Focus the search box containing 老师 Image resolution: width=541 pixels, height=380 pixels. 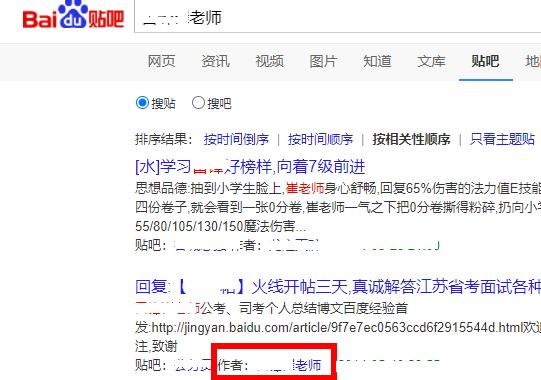(337, 17)
